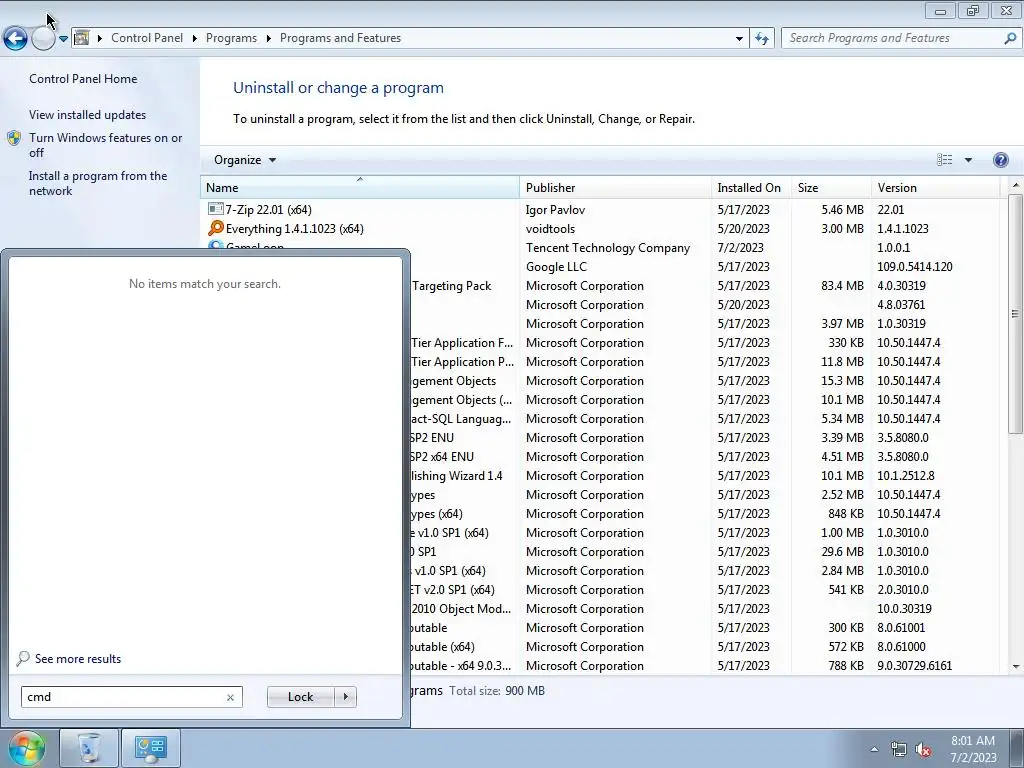Click installed date 5/20/2023 for voidtools
Image resolution: width=1024 pixels, height=768 pixels.
click(743, 229)
